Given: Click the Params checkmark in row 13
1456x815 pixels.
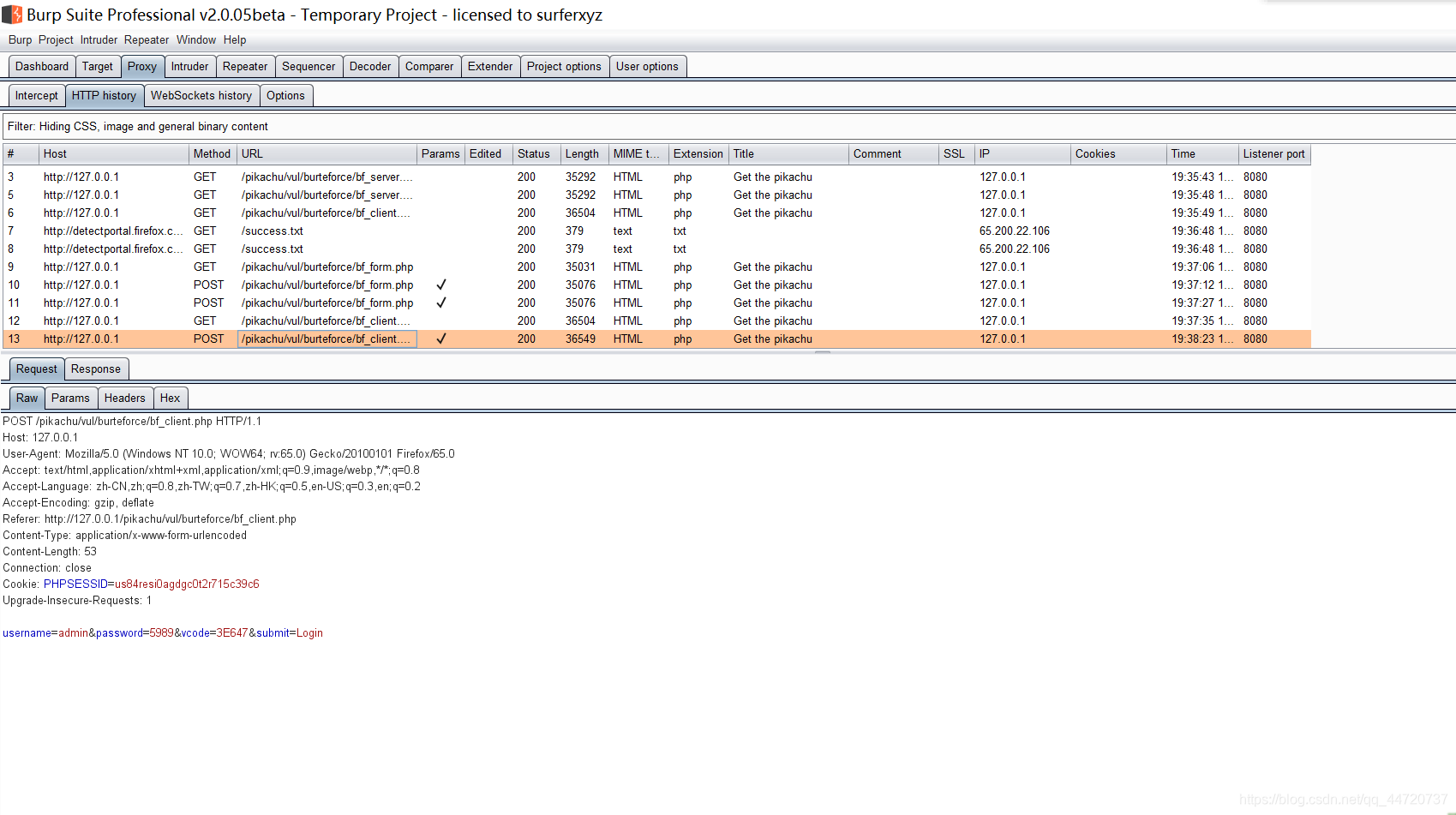Looking at the screenshot, I should pos(440,339).
